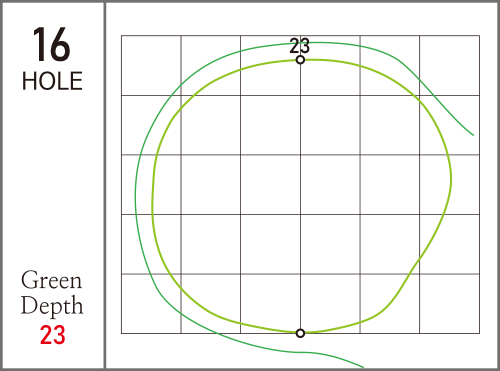500x371 pixels.
Task: Click the bottom green depth marker circle
Action: point(300,333)
